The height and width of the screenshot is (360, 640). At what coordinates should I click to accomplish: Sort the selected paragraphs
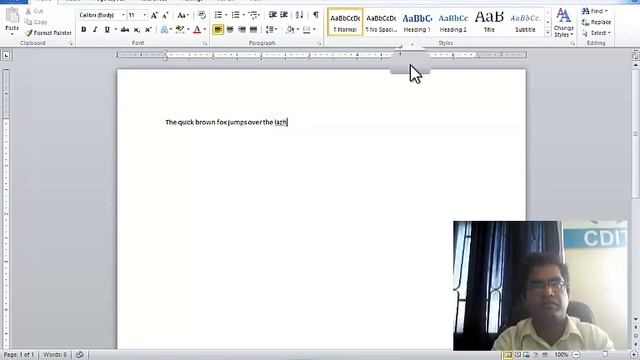299,15
